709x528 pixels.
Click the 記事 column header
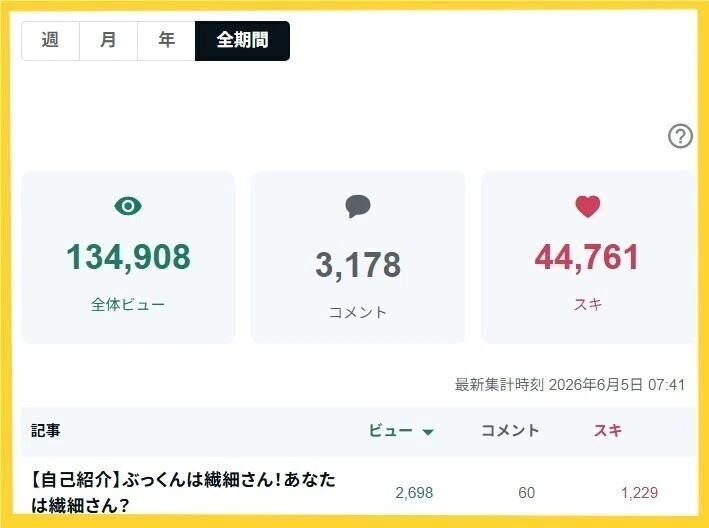46,430
